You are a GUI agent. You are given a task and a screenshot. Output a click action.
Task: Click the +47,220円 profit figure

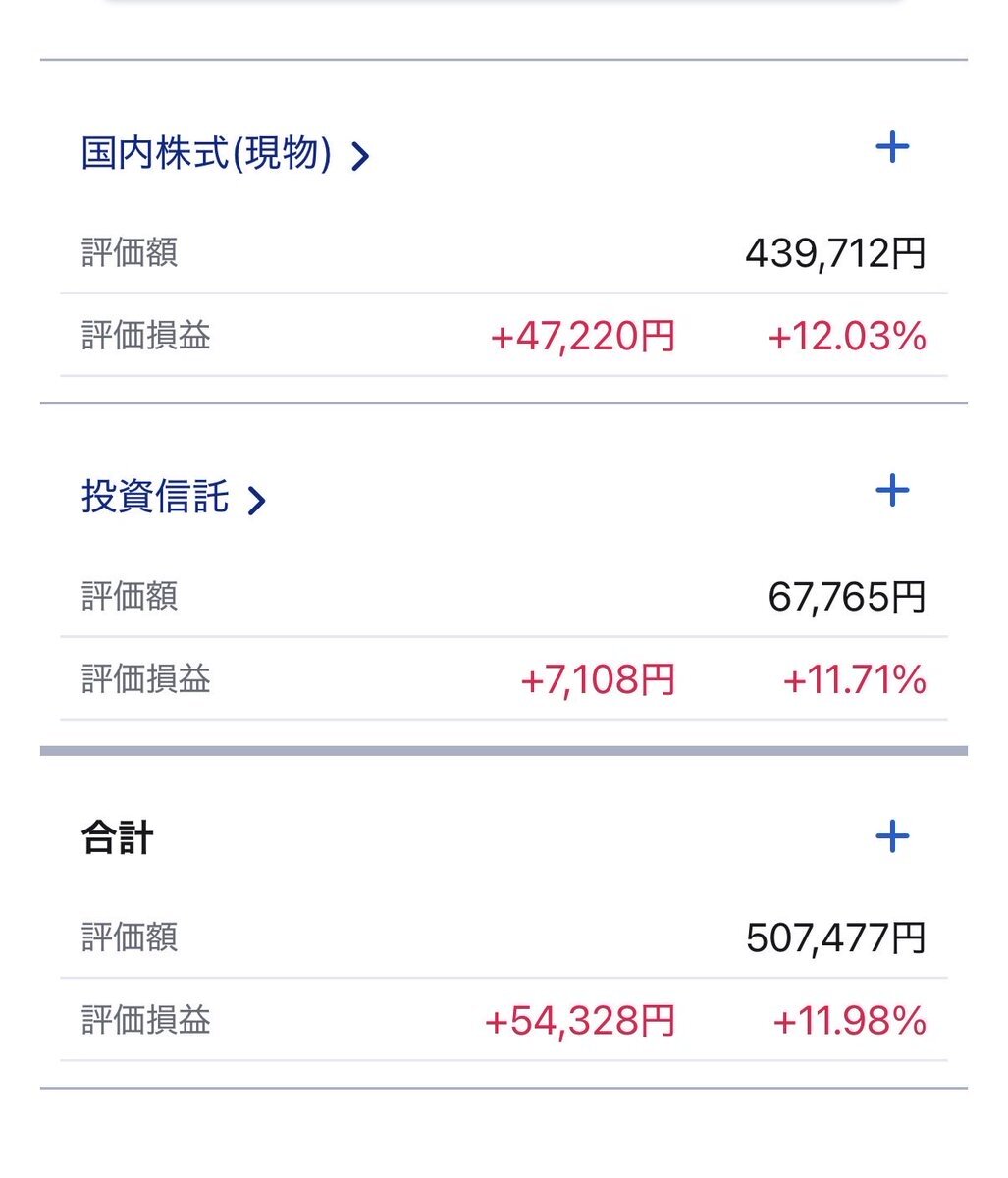tap(583, 337)
